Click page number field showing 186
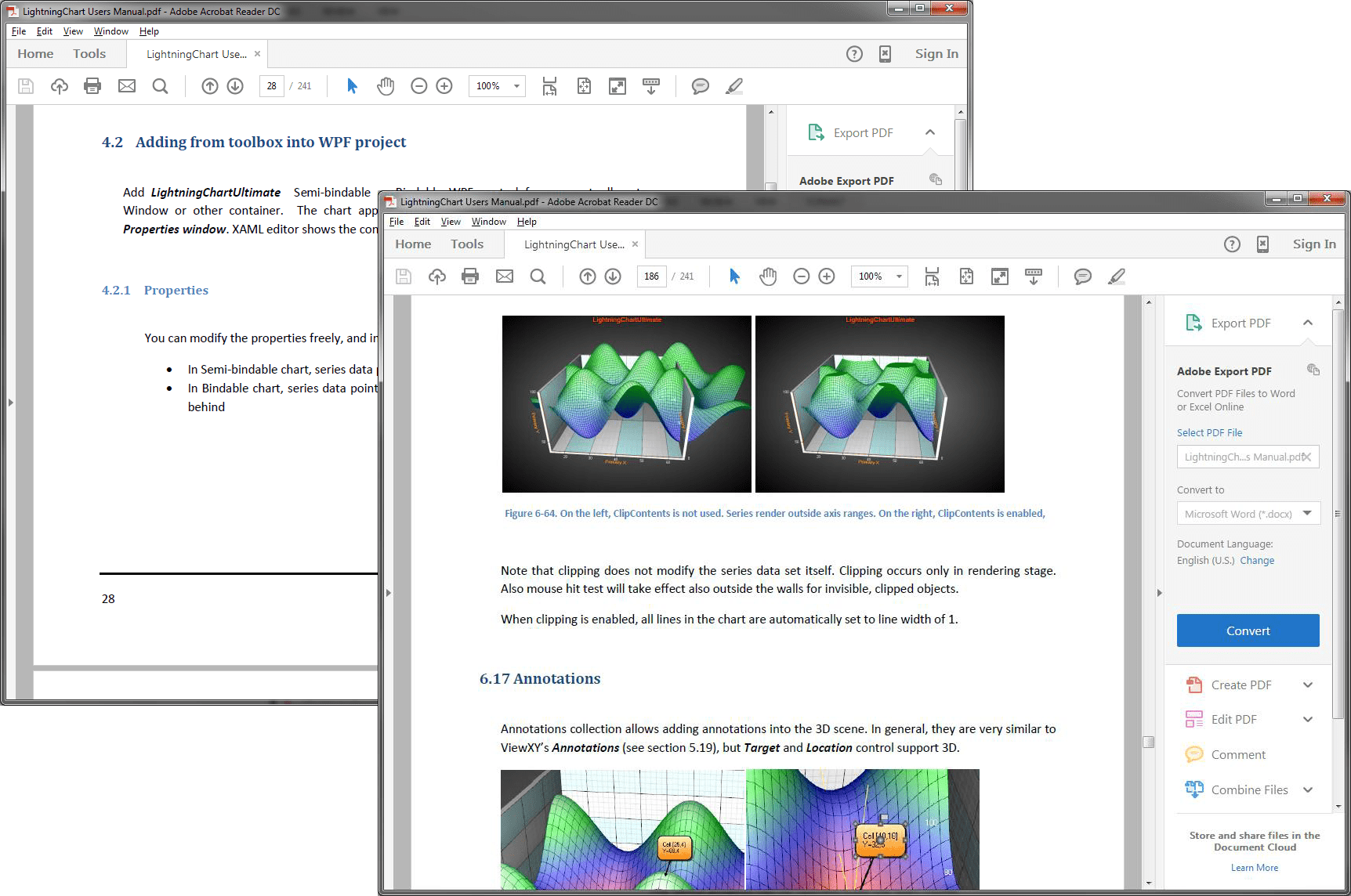1351x896 pixels. [x=652, y=276]
